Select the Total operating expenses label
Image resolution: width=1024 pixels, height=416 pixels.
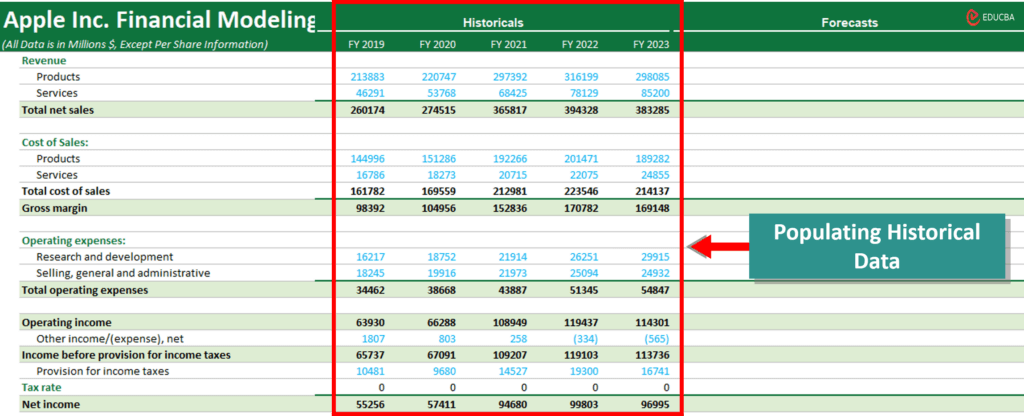85,290
